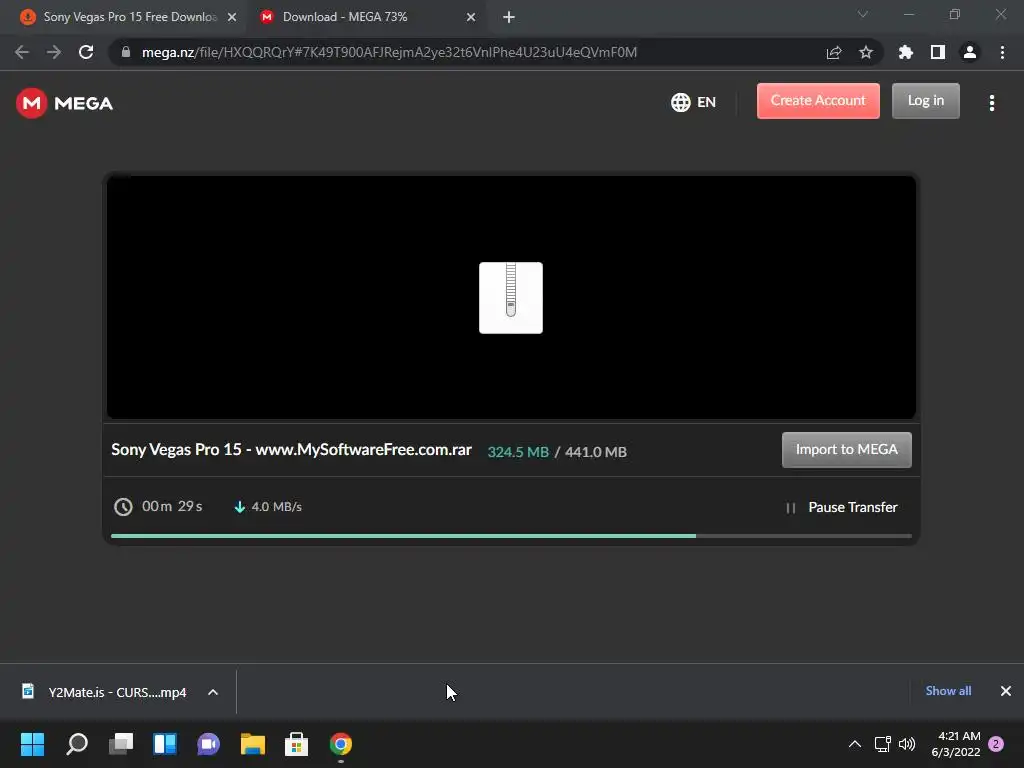Screen dimensions: 1024x768
Task: Click the remaining time clock icon
Action: tap(123, 507)
